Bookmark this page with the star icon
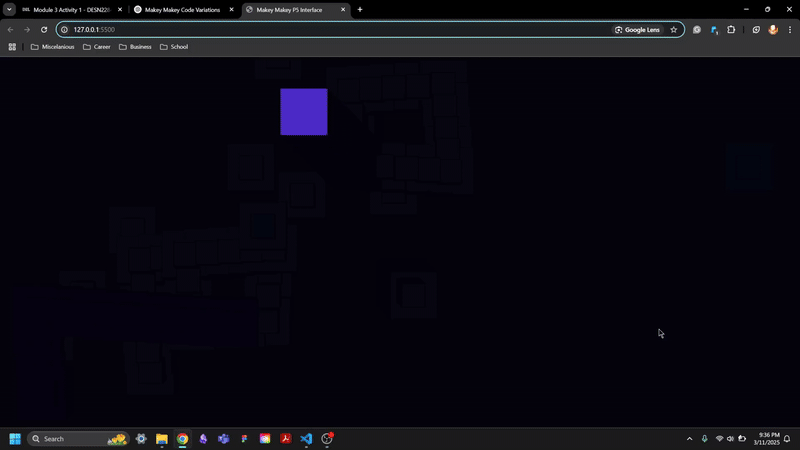Screen dimensions: 800x450 673,30
